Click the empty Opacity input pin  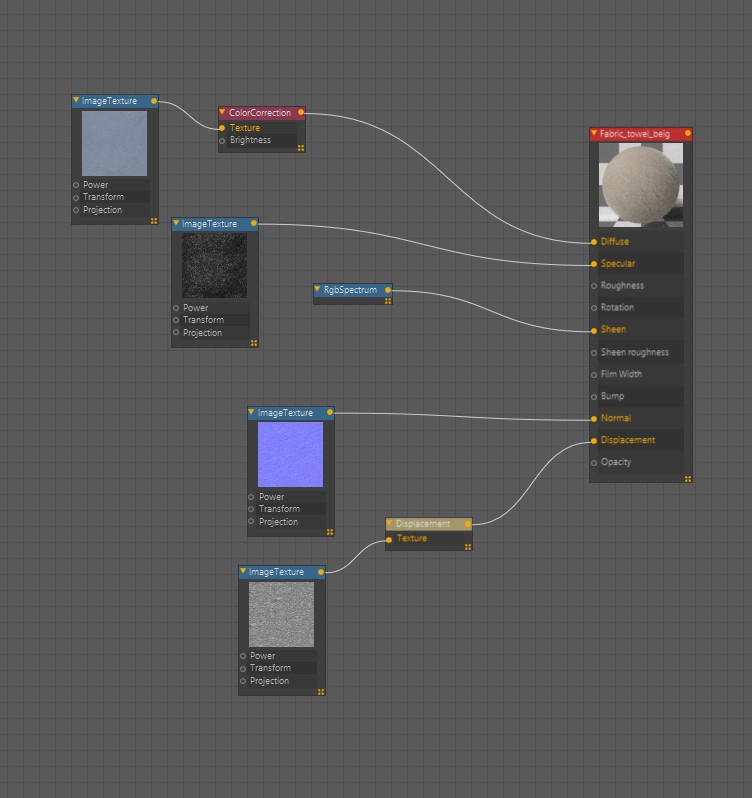pos(594,463)
